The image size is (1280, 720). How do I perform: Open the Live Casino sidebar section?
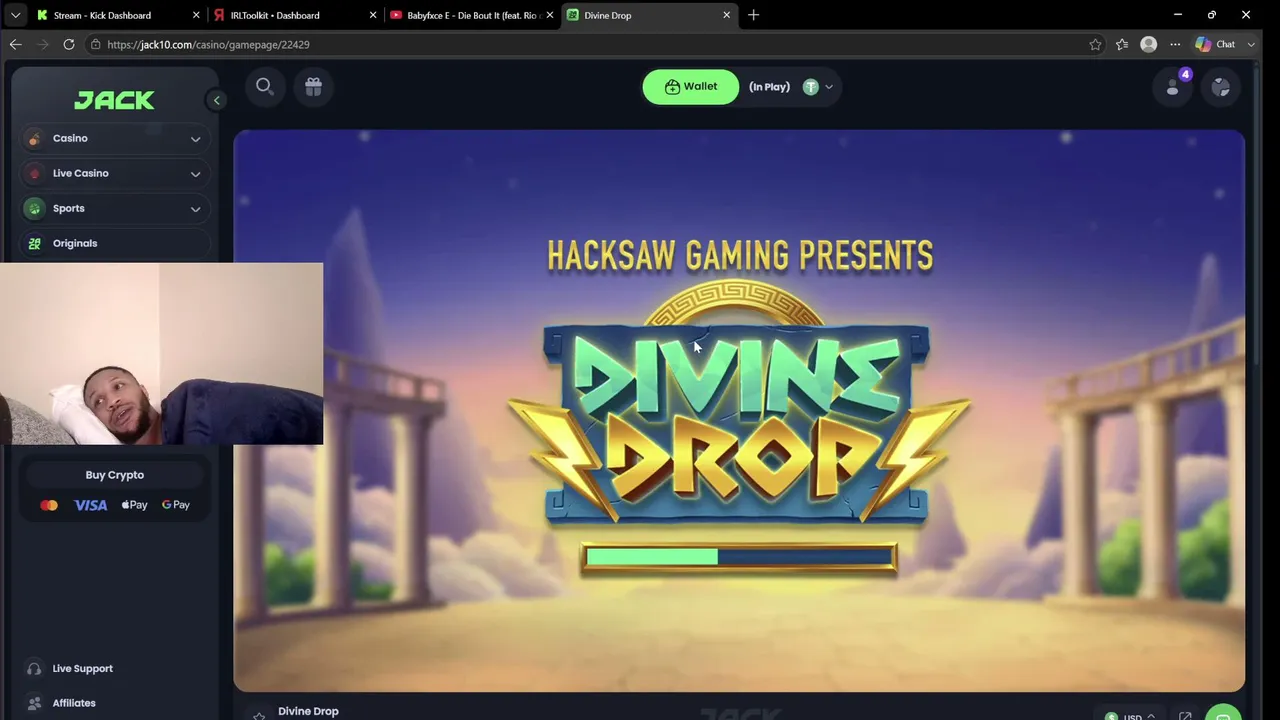coord(114,174)
